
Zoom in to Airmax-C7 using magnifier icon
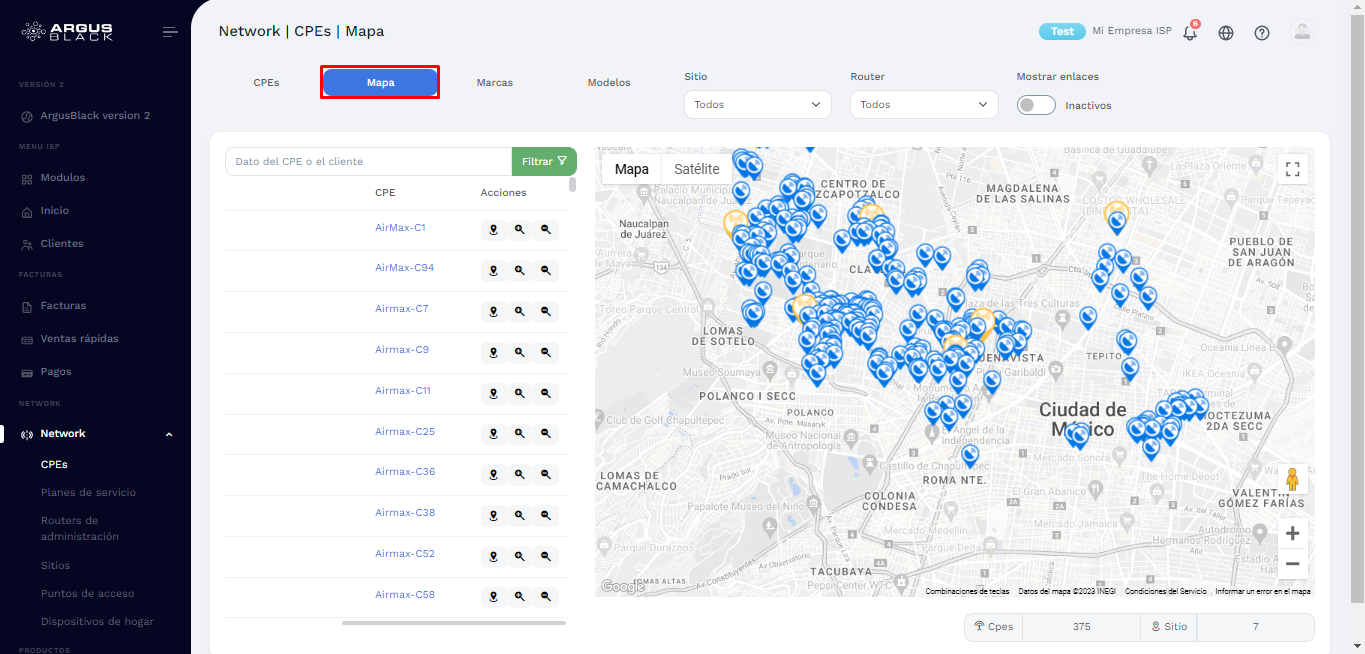point(519,311)
